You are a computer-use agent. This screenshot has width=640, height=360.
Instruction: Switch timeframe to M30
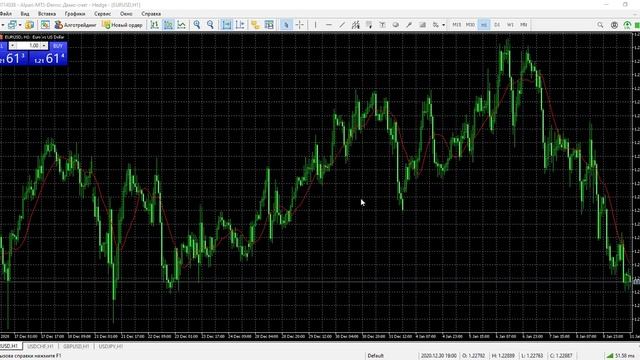[x=470, y=25]
